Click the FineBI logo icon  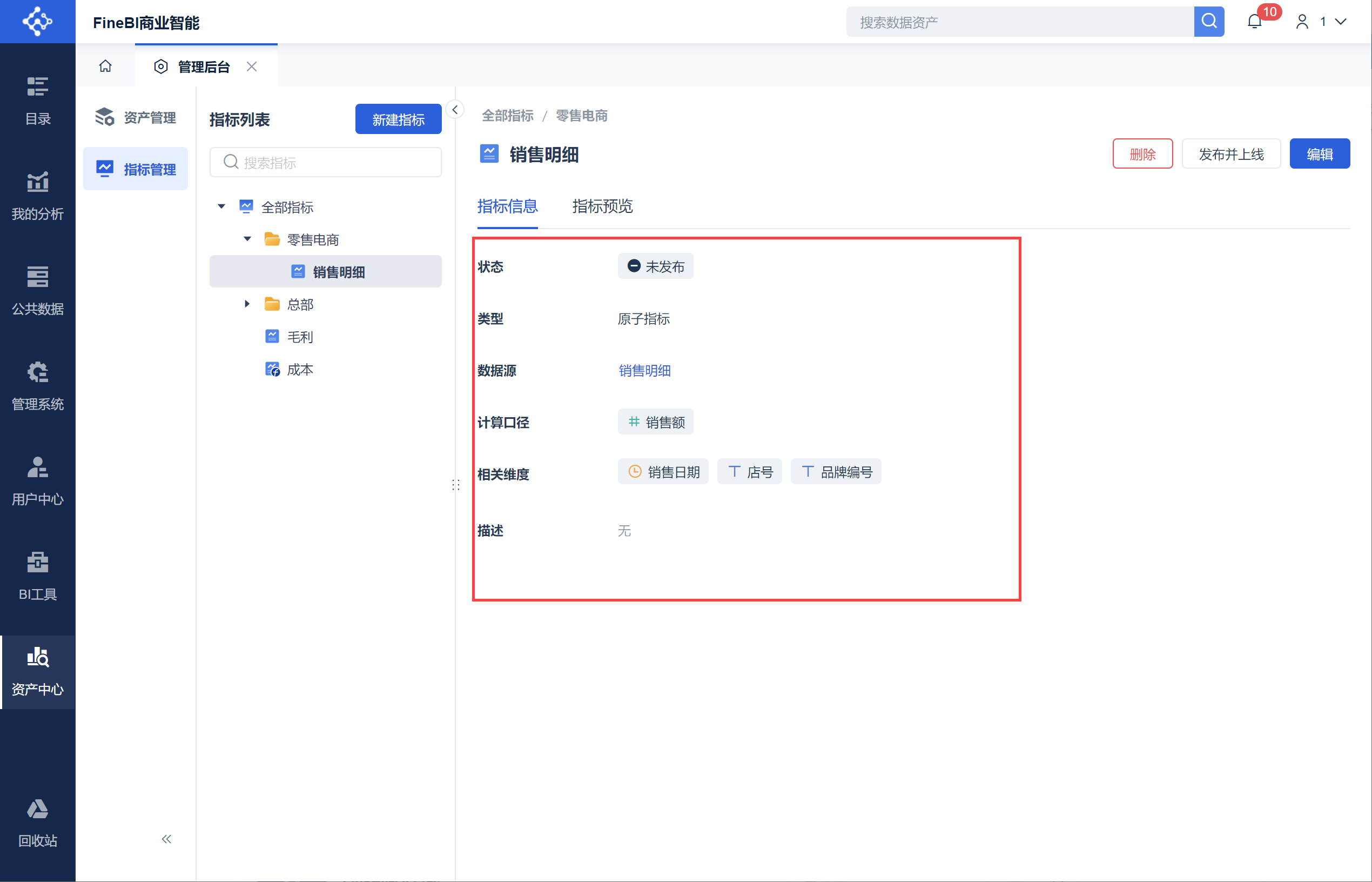(x=37, y=22)
